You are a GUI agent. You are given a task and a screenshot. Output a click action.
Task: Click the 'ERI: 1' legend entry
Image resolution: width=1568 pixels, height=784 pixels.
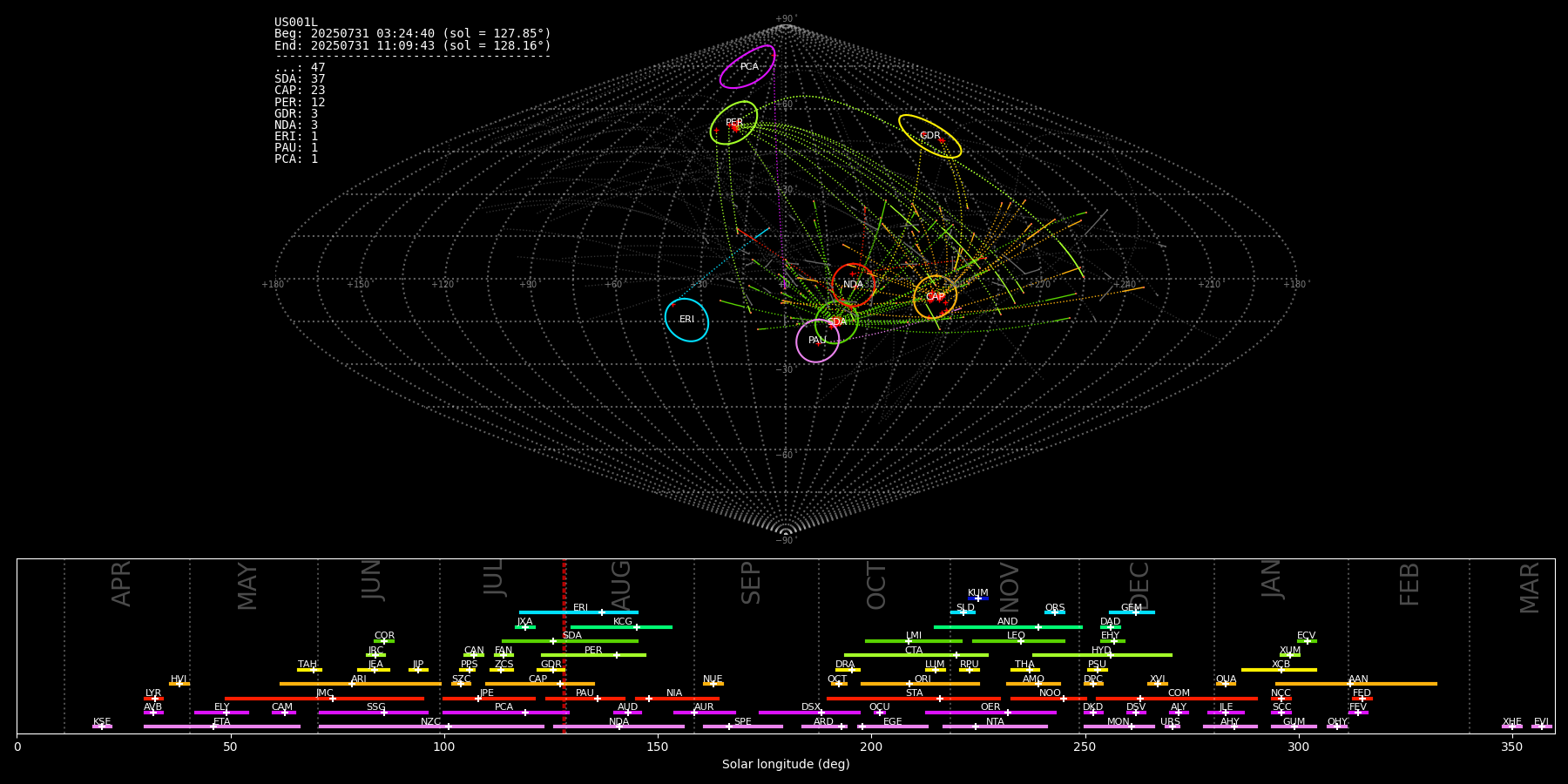(x=296, y=137)
